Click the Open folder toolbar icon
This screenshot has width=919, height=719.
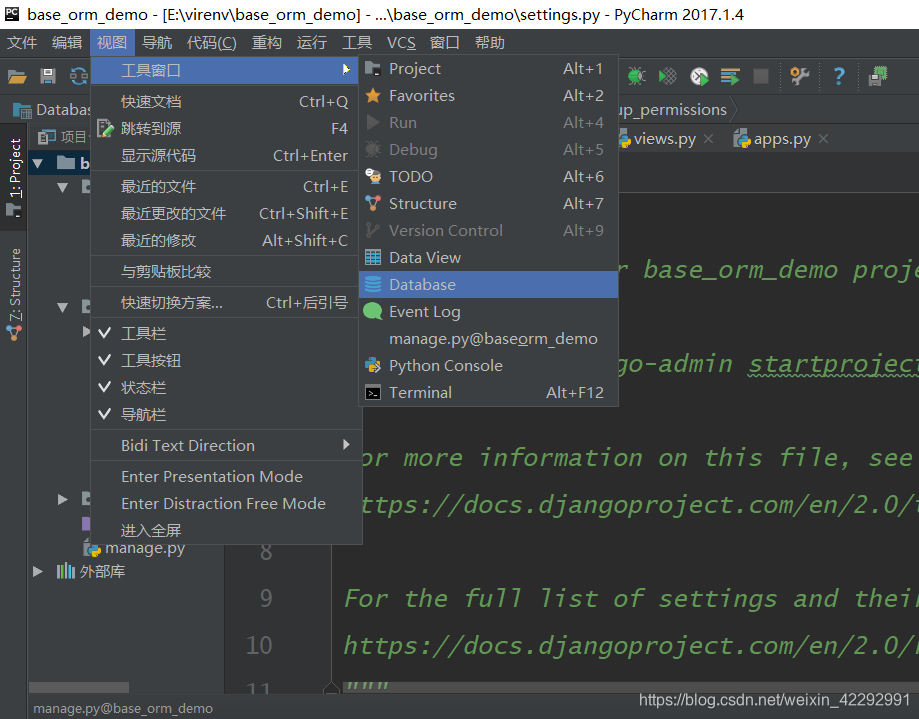(x=17, y=76)
